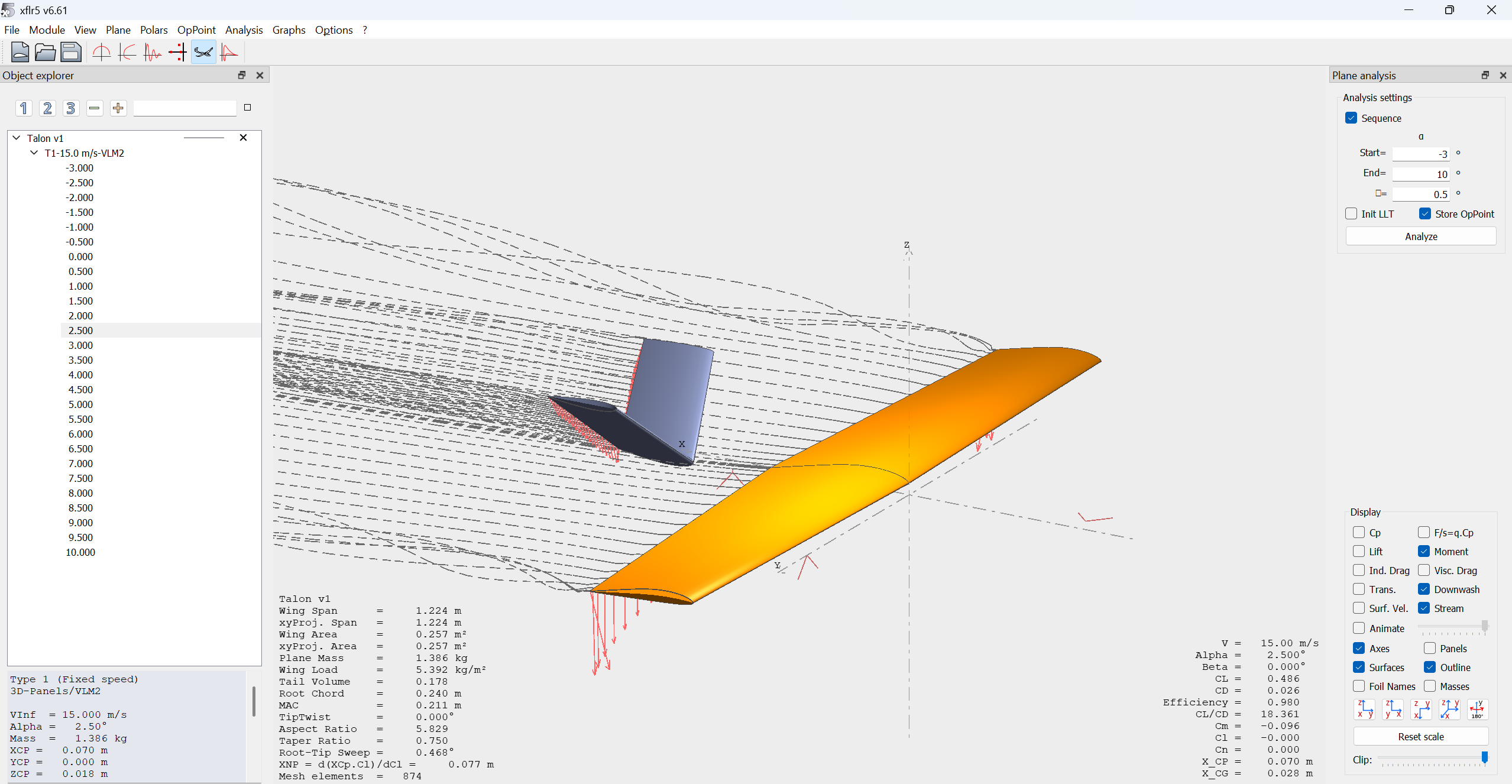Image resolution: width=1512 pixels, height=784 pixels.
Task: Click the properties text panel scrollbar
Action: tap(254, 702)
